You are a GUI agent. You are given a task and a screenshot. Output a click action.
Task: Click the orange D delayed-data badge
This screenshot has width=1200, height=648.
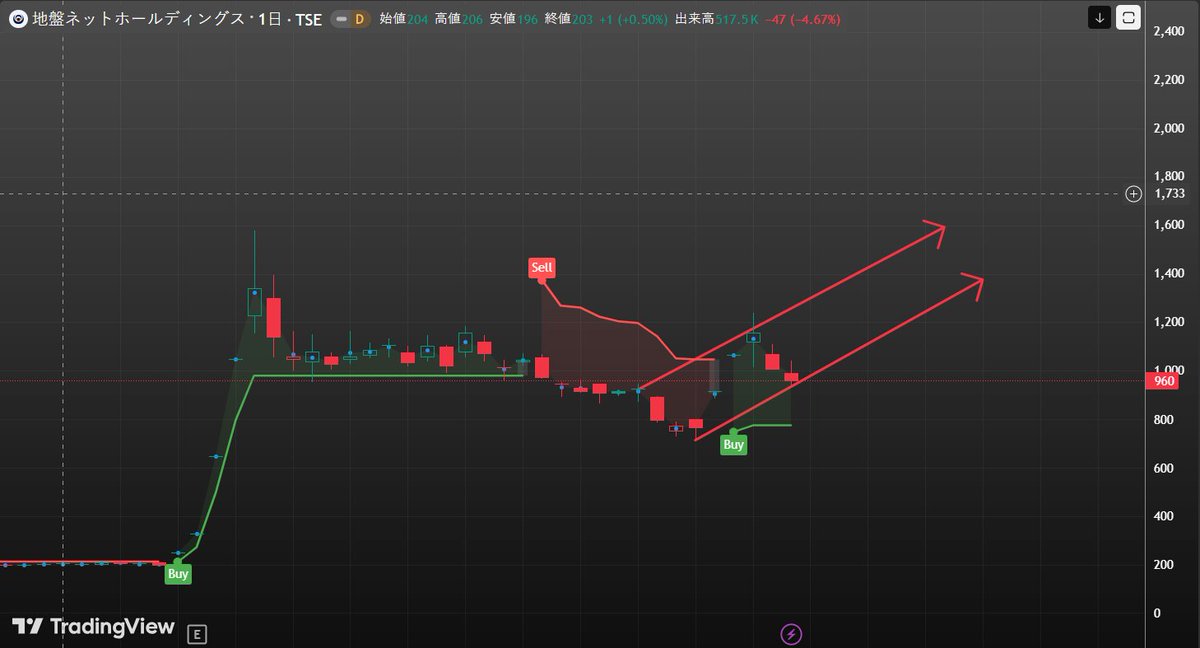pos(360,18)
